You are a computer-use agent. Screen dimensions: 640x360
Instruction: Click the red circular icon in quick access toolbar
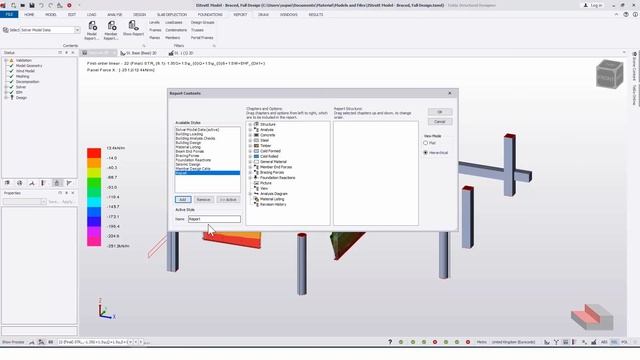69,5
